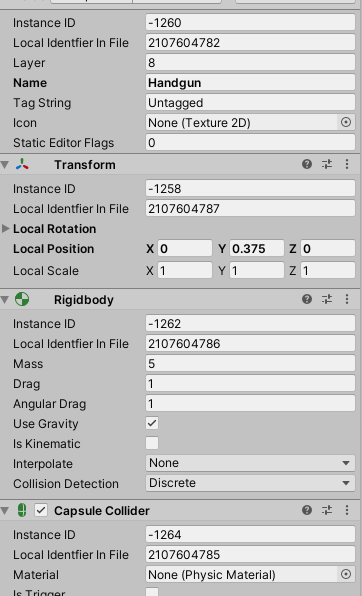Click Rigidbody Instance ID -1262 field
The width and height of the screenshot is (362, 596).
coord(250,323)
